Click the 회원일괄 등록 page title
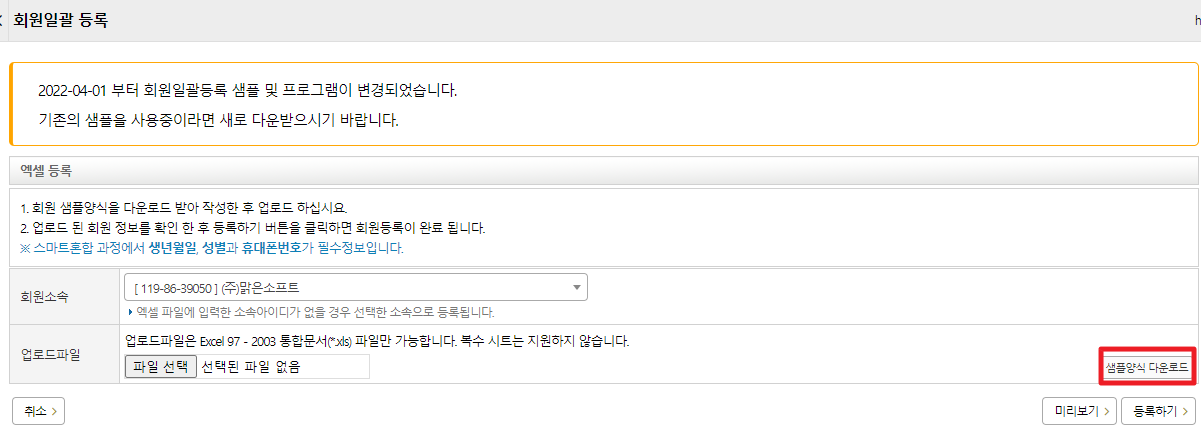 pos(62,20)
